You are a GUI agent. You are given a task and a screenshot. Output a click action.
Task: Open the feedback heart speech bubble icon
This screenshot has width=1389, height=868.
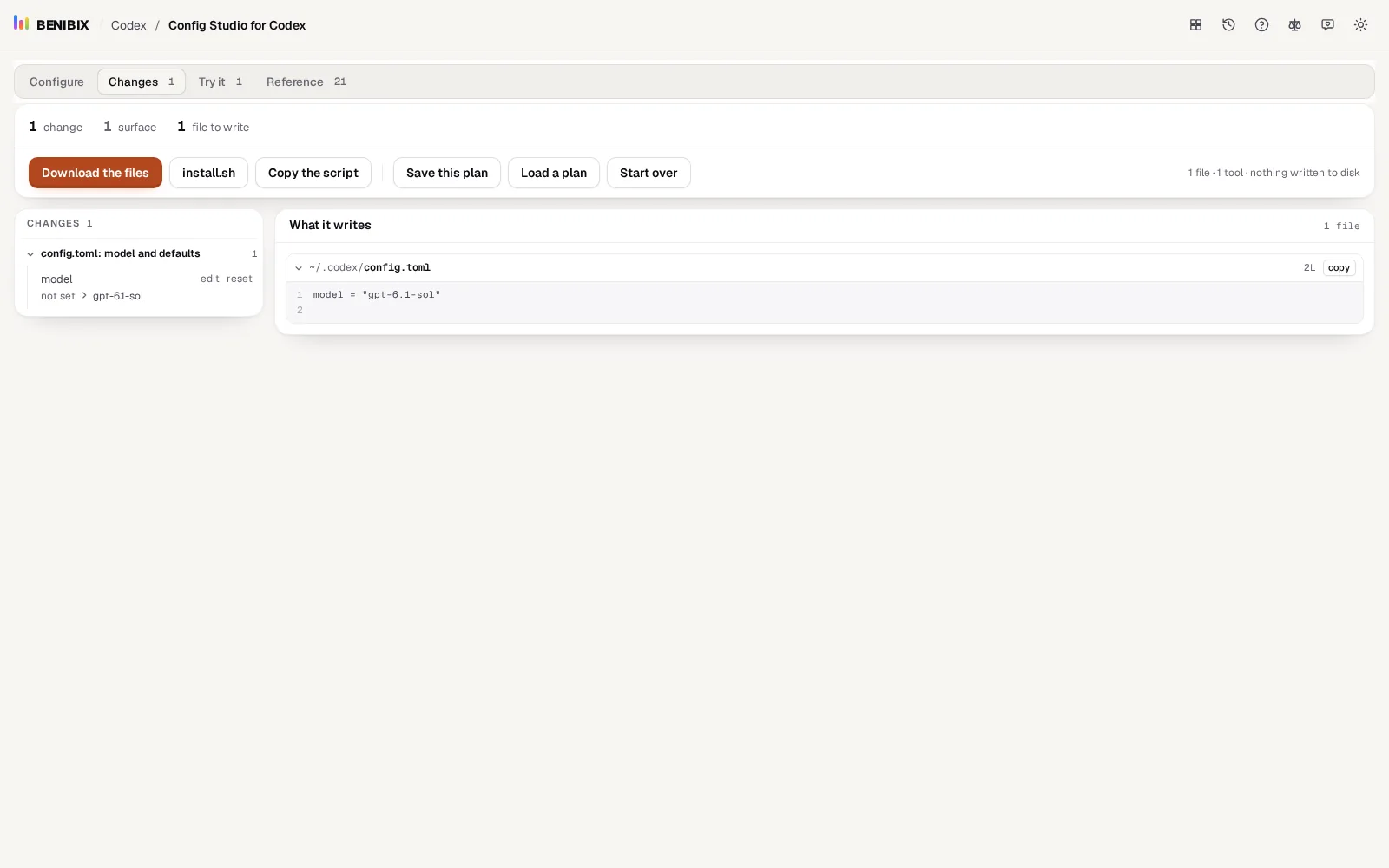click(x=1327, y=25)
